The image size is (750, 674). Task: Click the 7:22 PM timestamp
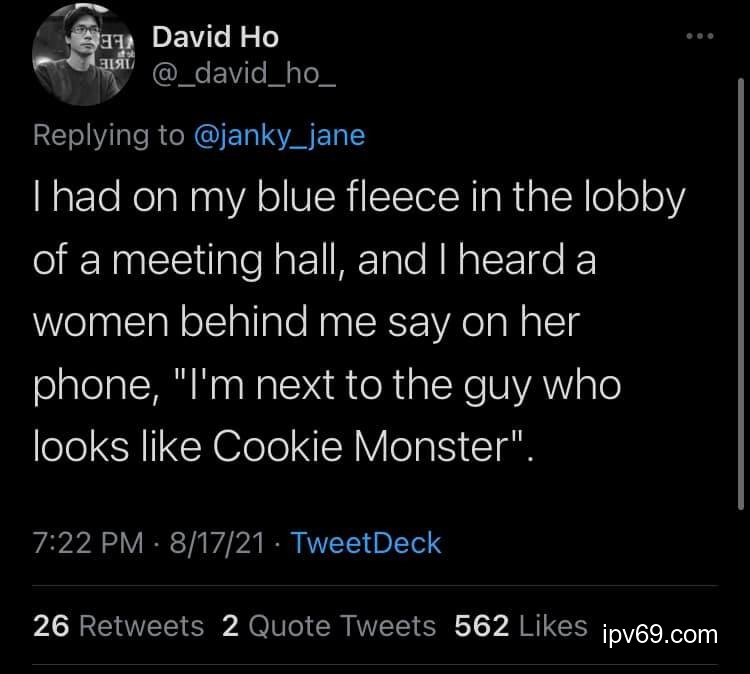coord(88,543)
